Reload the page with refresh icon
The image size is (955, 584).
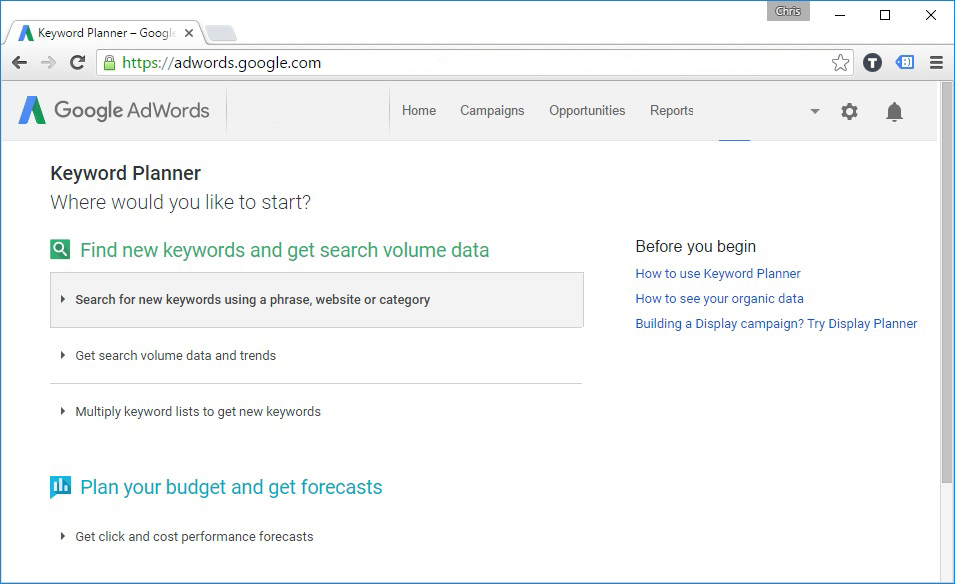click(x=77, y=62)
